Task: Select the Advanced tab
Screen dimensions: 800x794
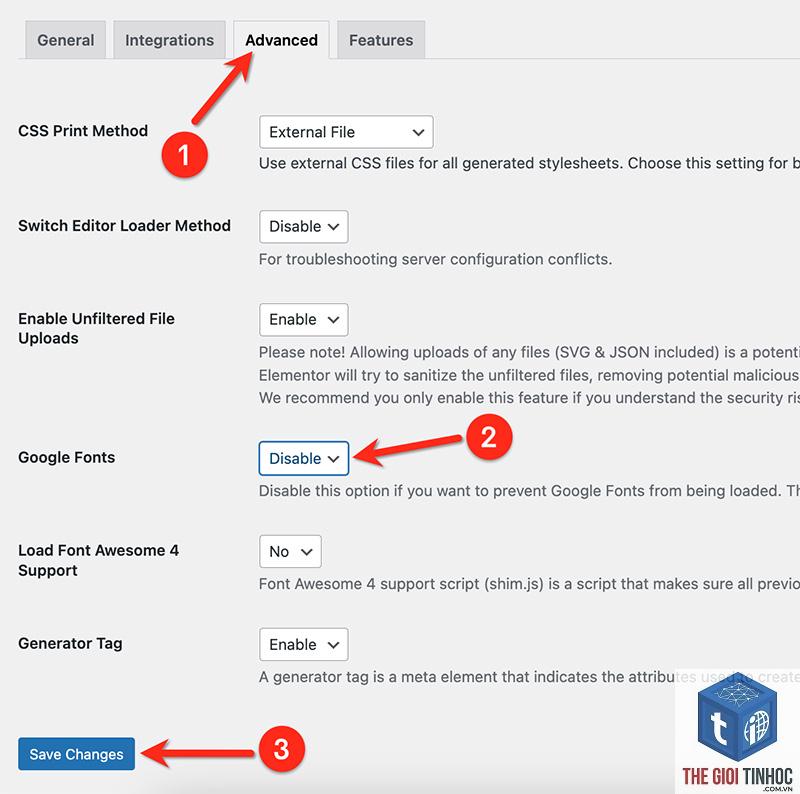Action: (x=281, y=40)
